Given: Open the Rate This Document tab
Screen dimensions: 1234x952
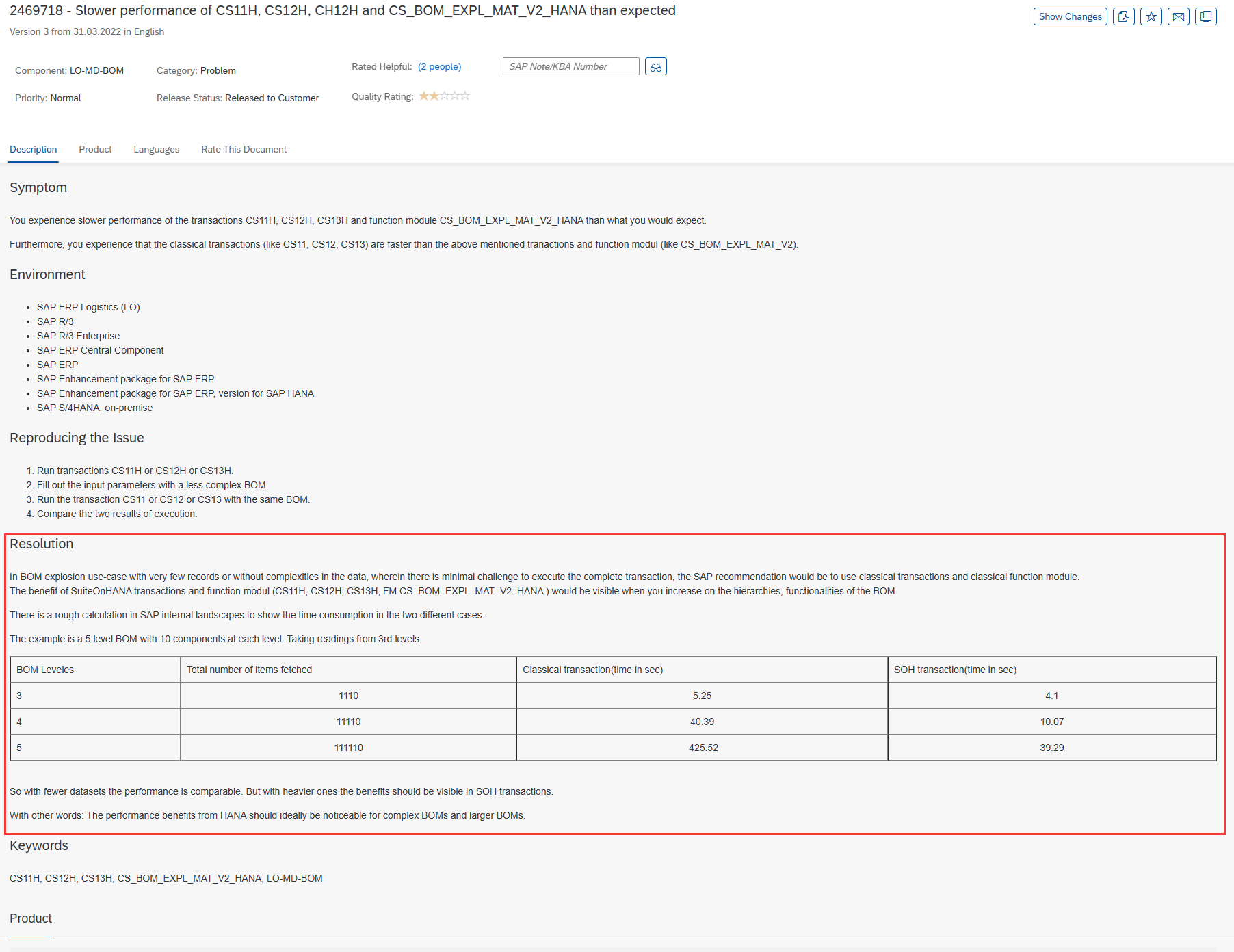Looking at the screenshot, I should point(244,149).
